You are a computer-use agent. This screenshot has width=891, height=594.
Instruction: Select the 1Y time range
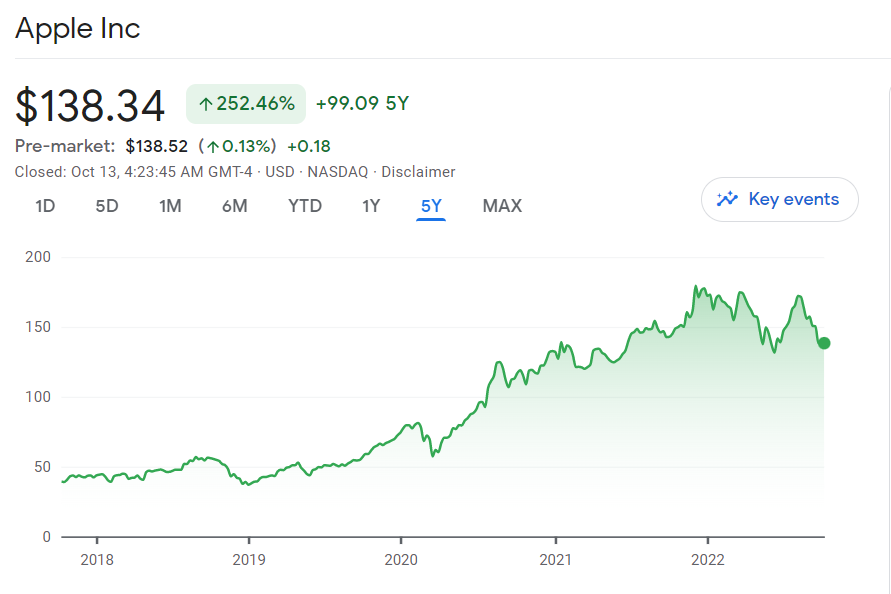pyautogui.click(x=371, y=206)
